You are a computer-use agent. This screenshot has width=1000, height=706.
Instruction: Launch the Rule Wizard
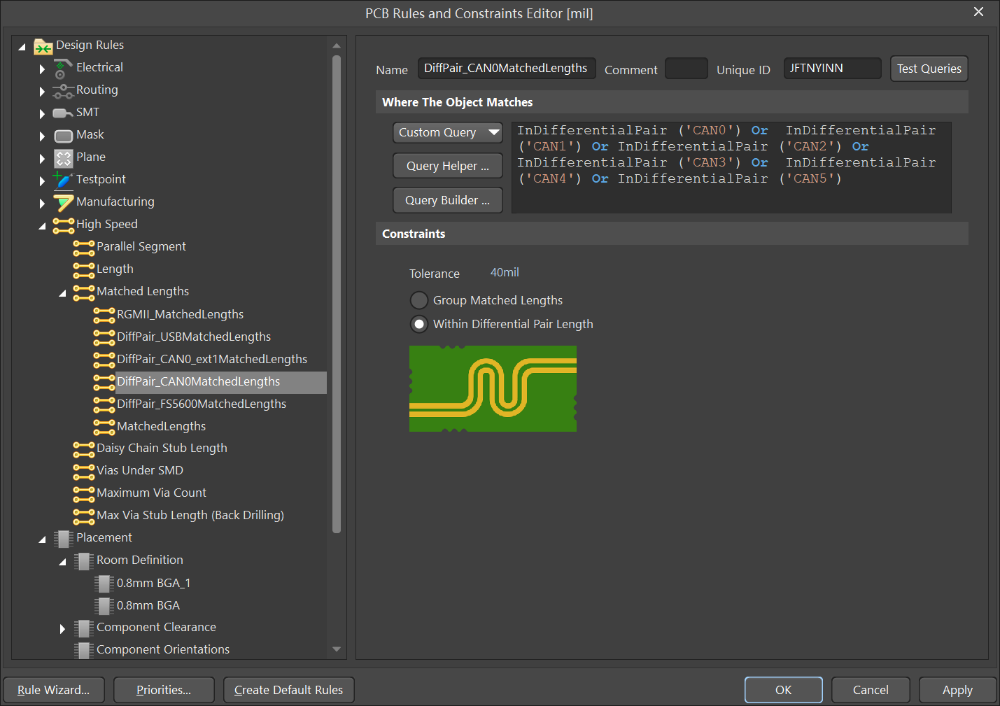pos(53,689)
